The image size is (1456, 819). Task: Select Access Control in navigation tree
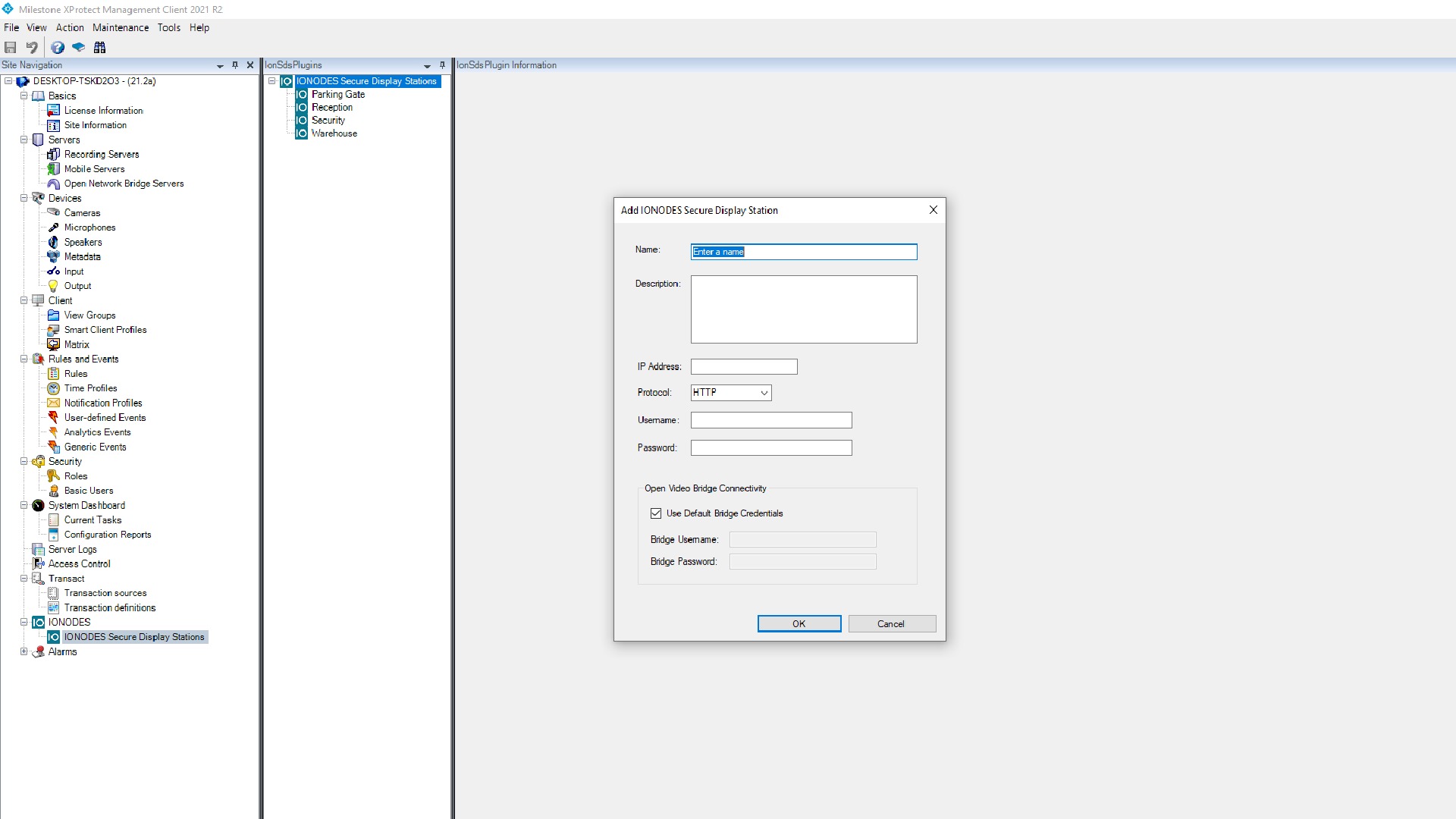(80, 564)
